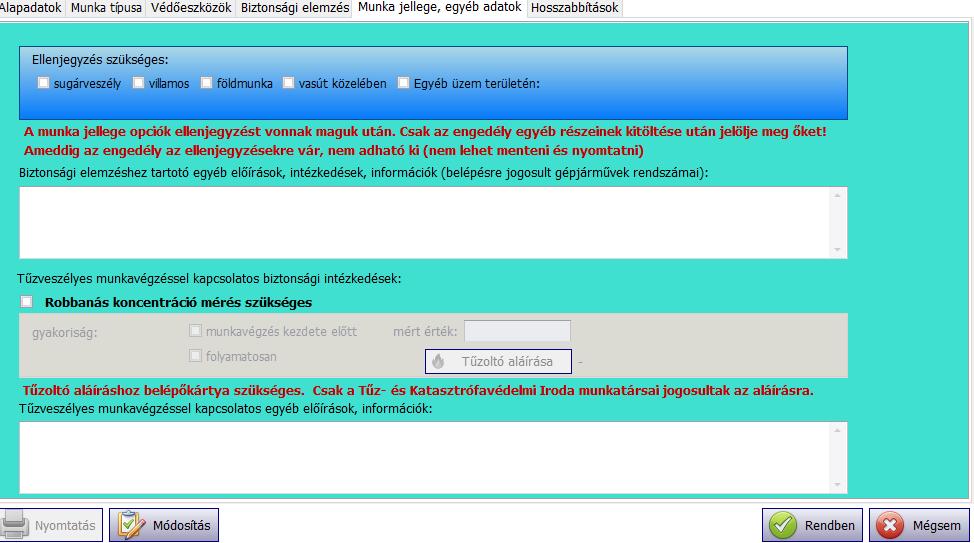Click the flame icon on Tűzoltó aláírása
This screenshot has width=974, height=543.
[439, 362]
